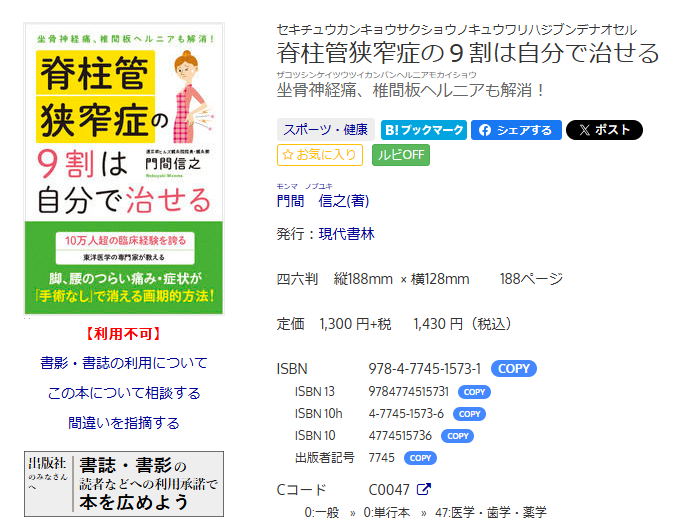Click the star icon in the お気に入り button
The width and height of the screenshot is (697, 525).
click(x=288, y=155)
